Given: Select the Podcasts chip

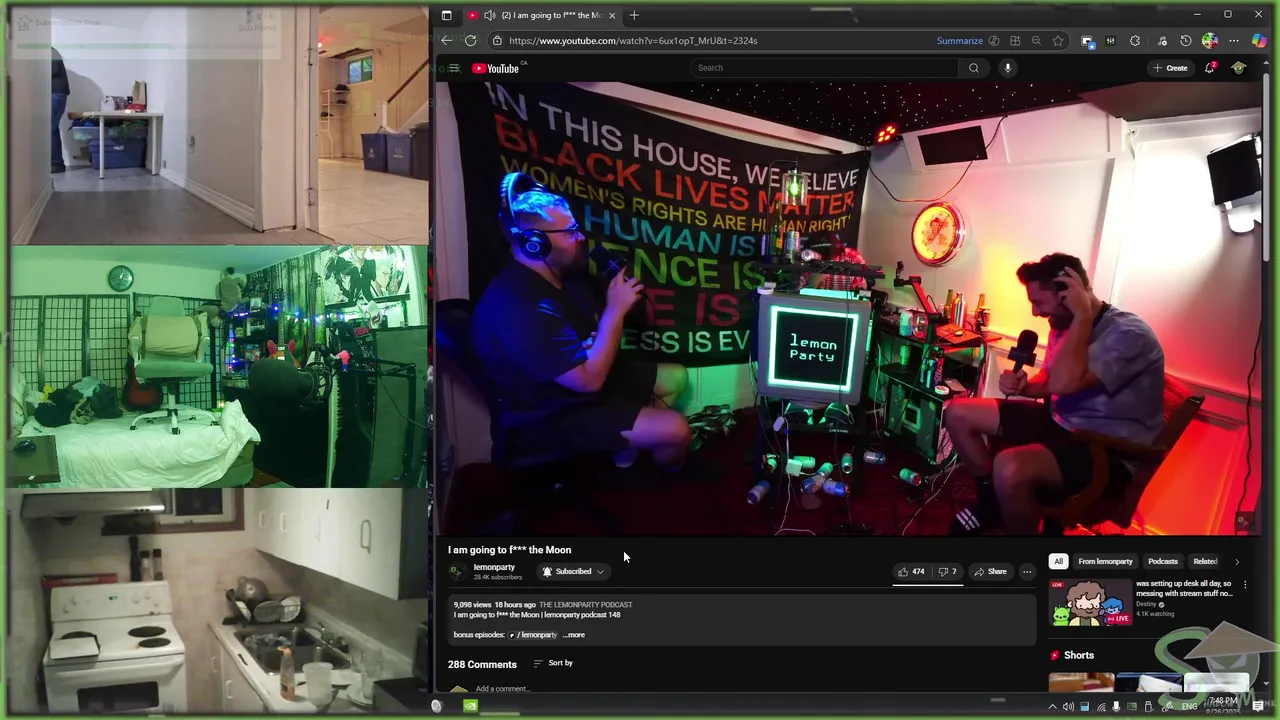Looking at the screenshot, I should tap(1162, 561).
